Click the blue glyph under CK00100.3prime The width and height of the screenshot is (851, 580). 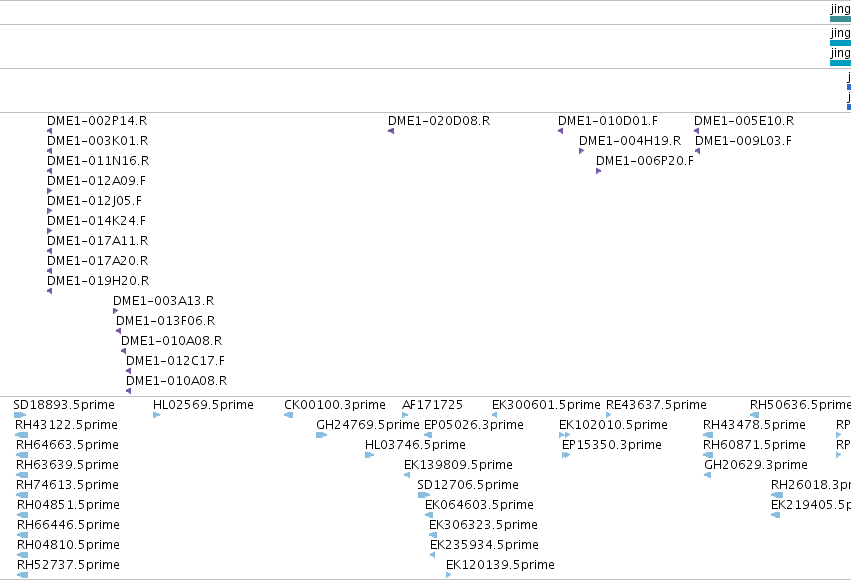click(x=289, y=415)
